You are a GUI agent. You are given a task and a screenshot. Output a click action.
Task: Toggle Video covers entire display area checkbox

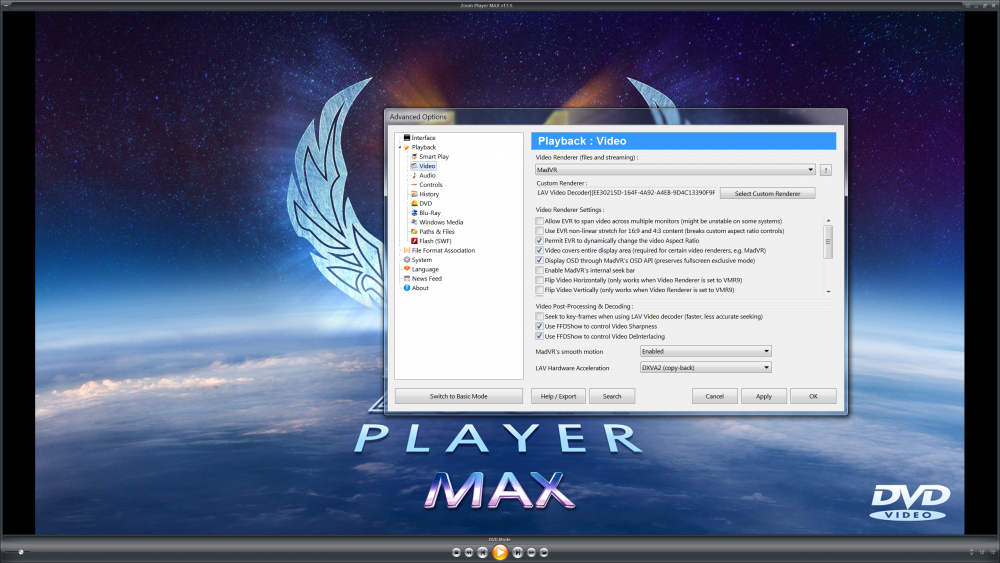coord(540,251)
